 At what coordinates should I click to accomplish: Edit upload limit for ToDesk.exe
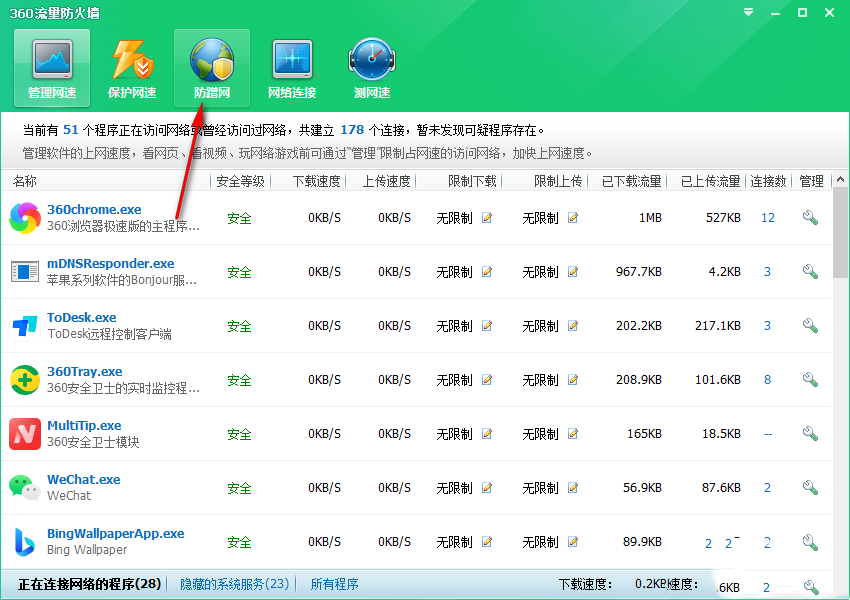[x=572, y=326]
